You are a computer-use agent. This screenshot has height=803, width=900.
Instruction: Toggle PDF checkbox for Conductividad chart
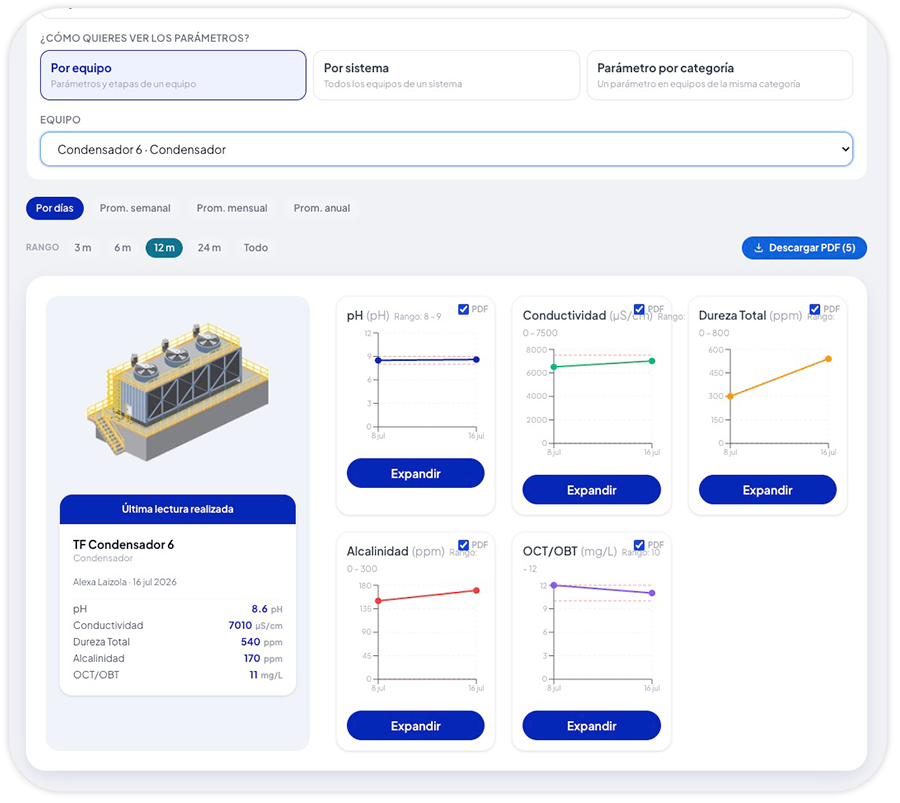pyautogui.click(x=639, y=309)
